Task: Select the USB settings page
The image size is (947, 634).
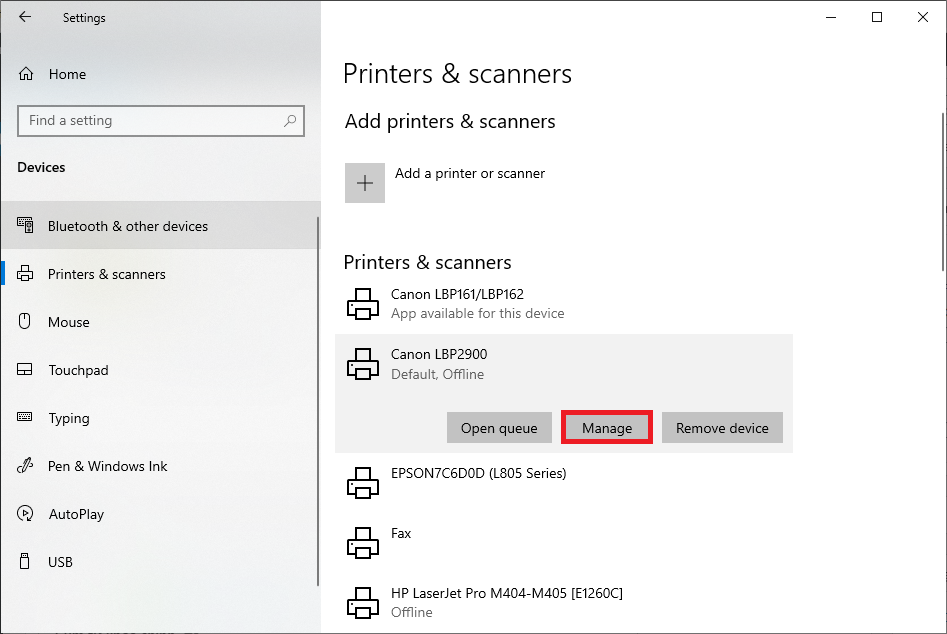Action: [60, 562]
